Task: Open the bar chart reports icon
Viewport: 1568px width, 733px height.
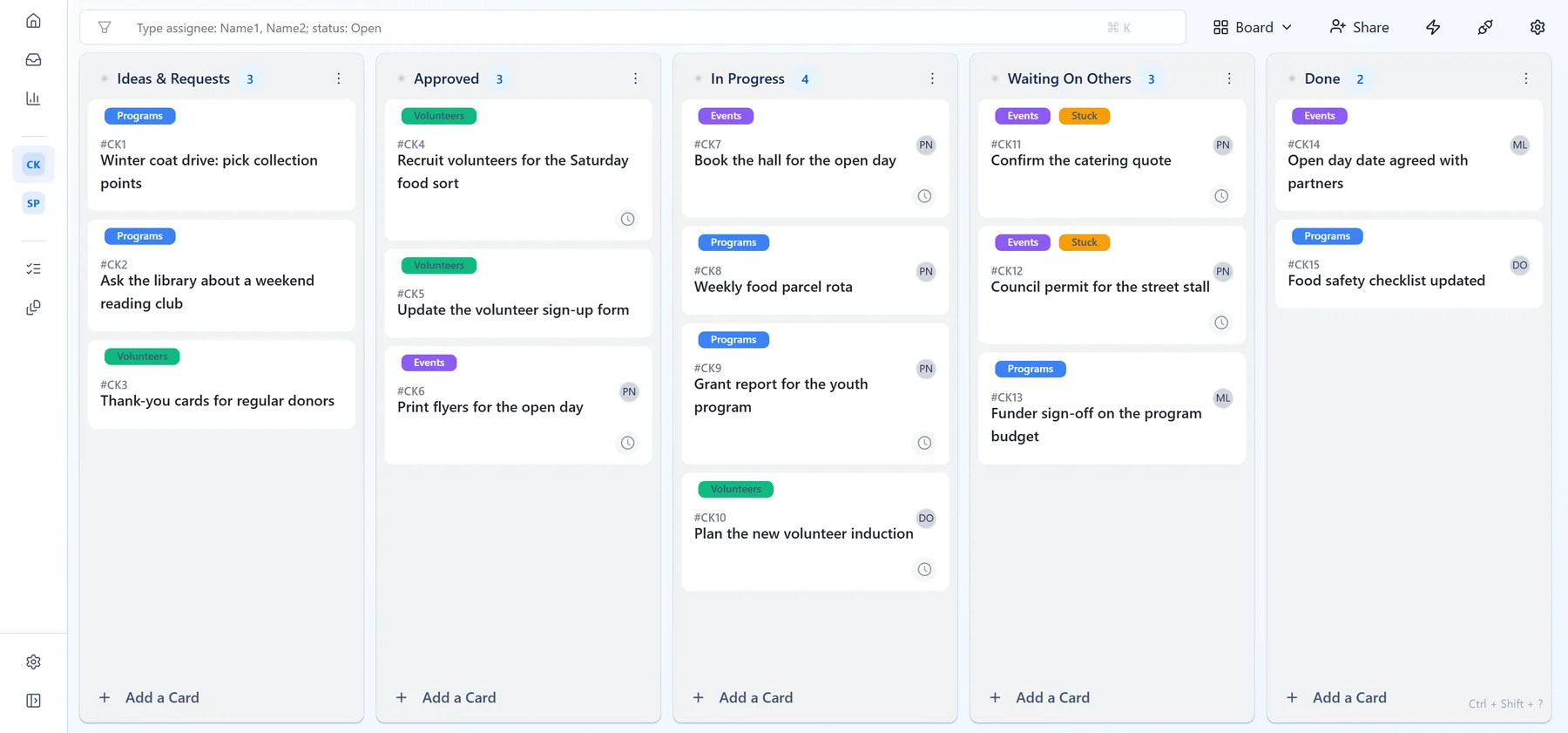Action: pos(33,98)
